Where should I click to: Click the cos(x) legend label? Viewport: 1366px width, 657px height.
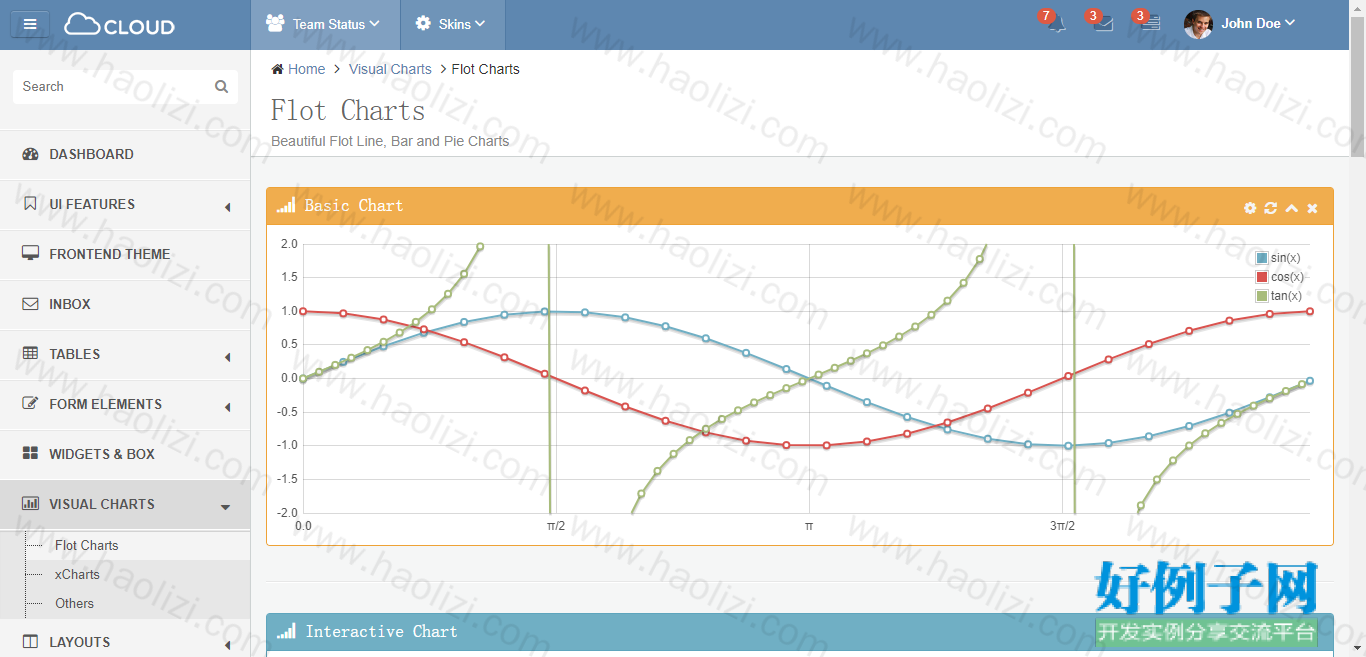click(x=1287, y=277)
